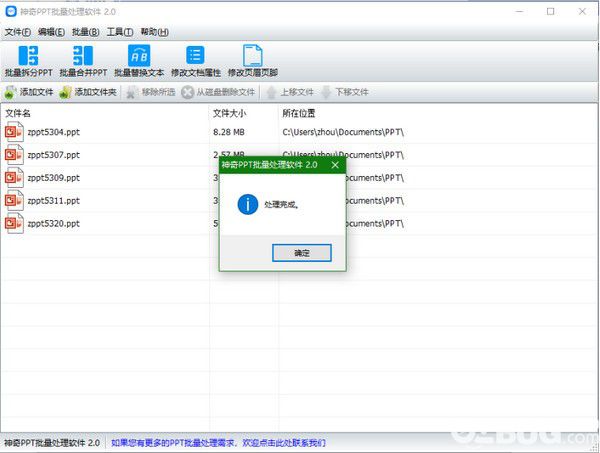Screen dimensions: 600x453
Task: Open the 文件(F) menu
Action: pyautogui.click(x=18, y=32)
